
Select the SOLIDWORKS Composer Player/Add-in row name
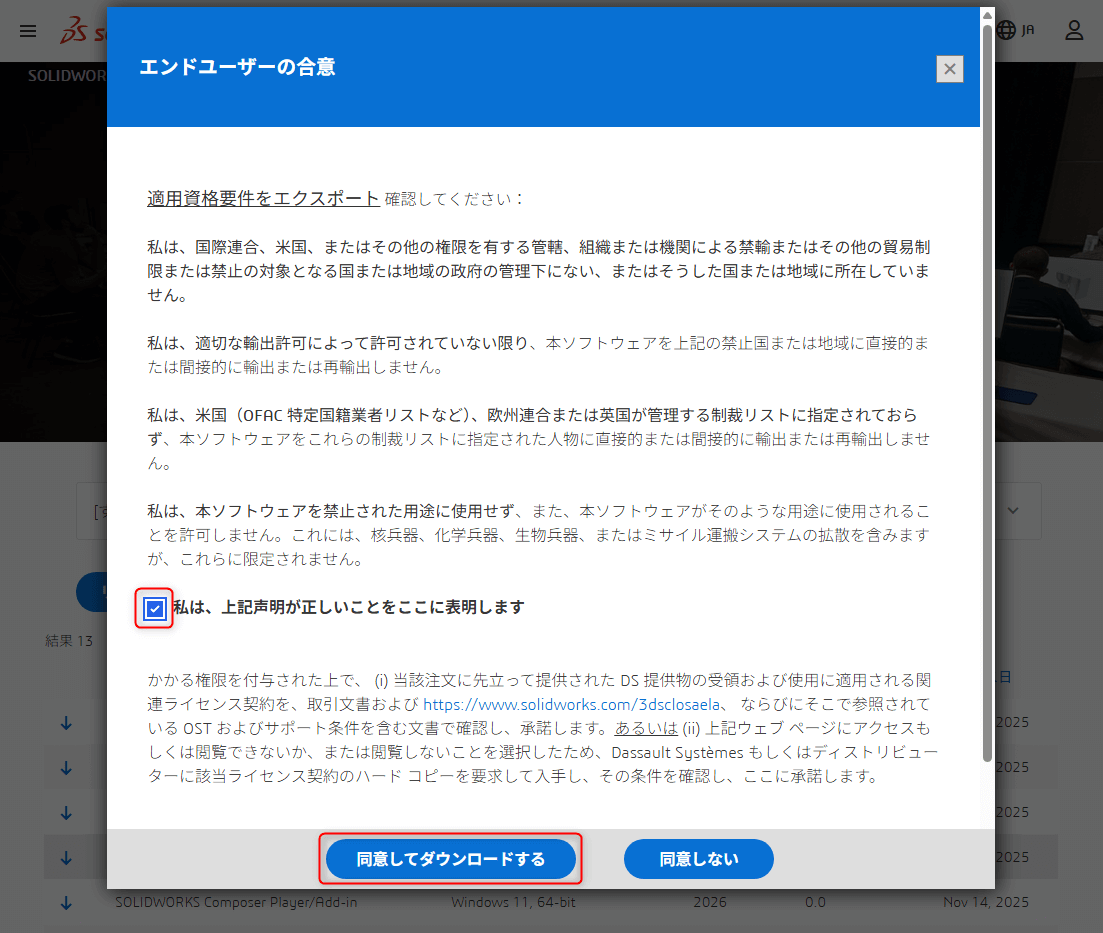click(x=236, y=902)
